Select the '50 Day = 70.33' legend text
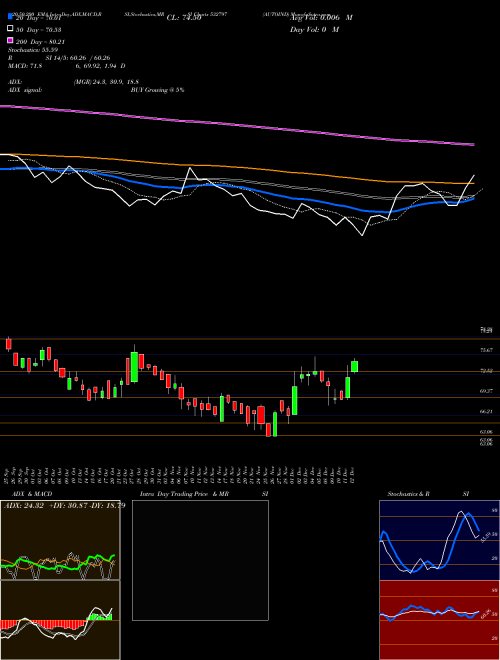Viewport: 500px width, 660px height. tap(38, 29)
